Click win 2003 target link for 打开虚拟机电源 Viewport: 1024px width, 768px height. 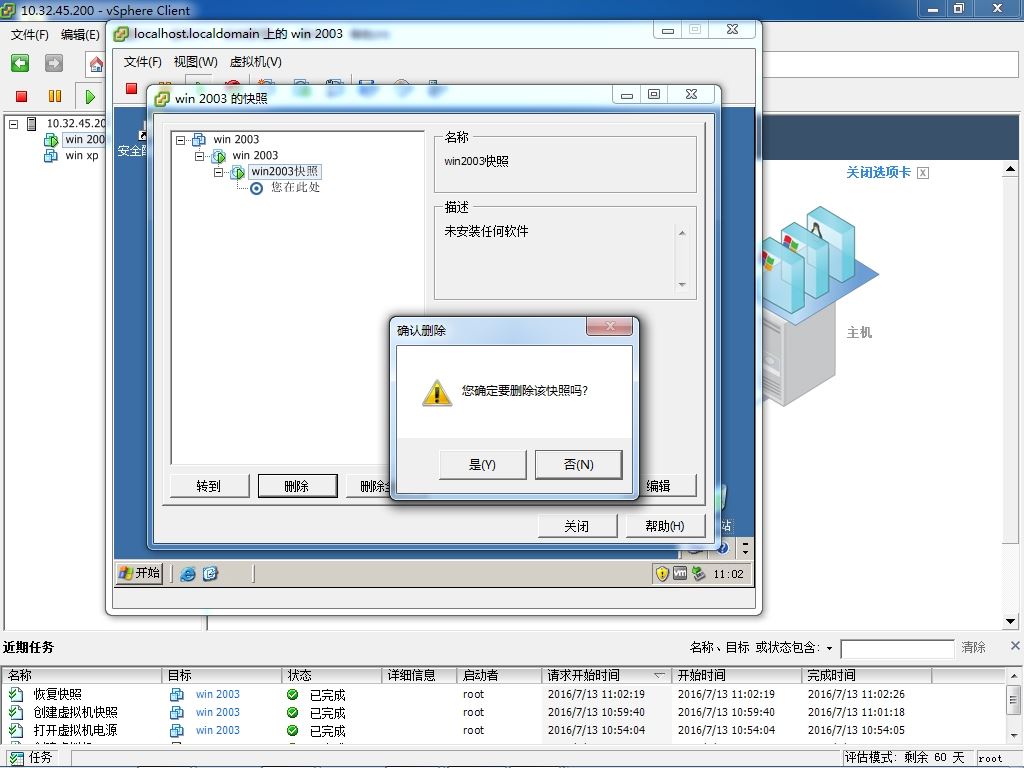[217, 729]
